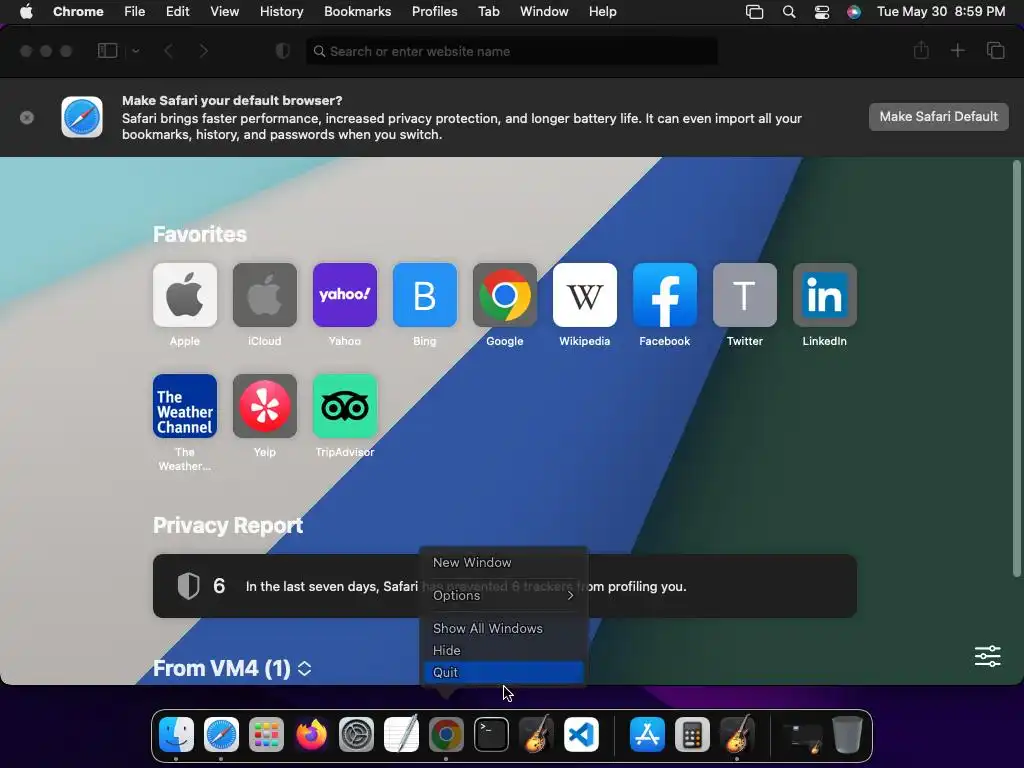Choose Hide in the Dock menu
Screen dimensions: 1024x768
click(504, 650)
